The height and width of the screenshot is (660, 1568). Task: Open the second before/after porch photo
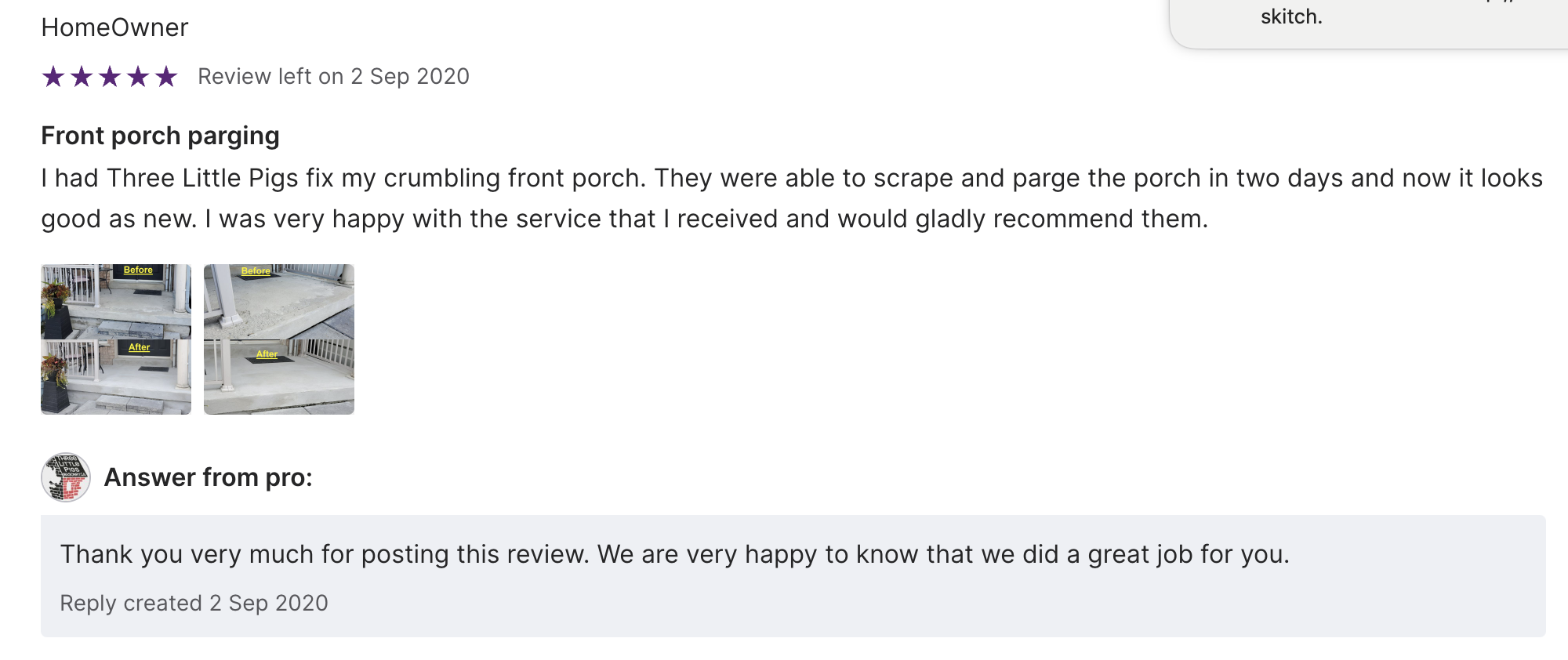(x=279, y=339)
